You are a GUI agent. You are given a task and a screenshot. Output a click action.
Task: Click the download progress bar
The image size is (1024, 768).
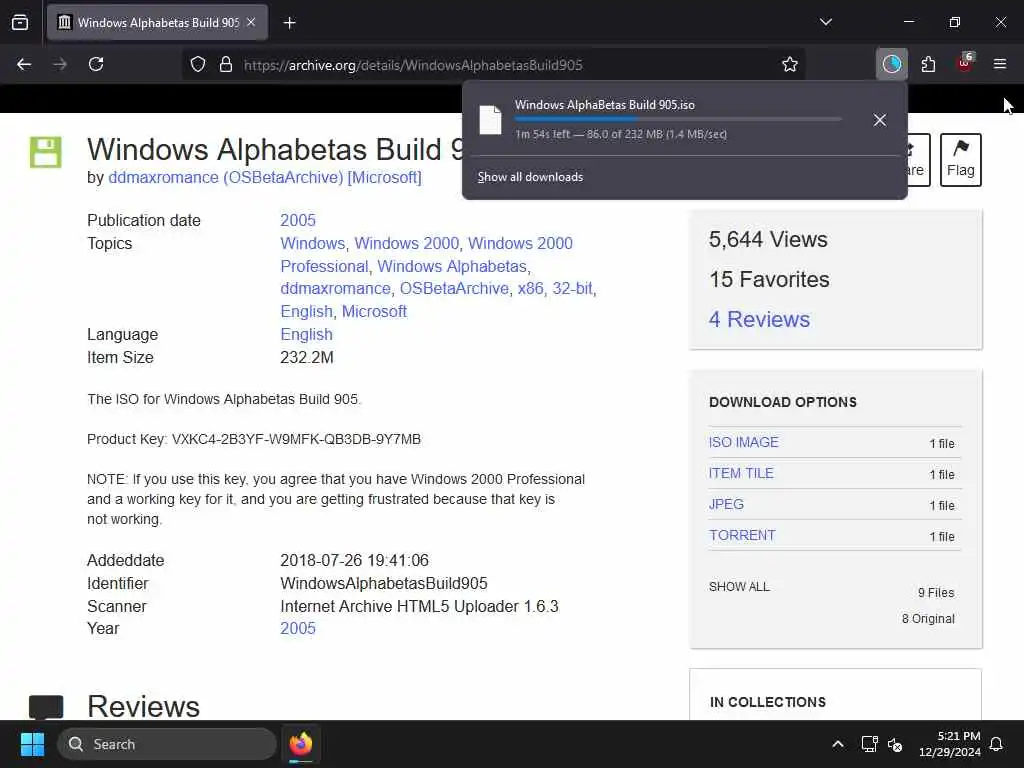(678, 119)
